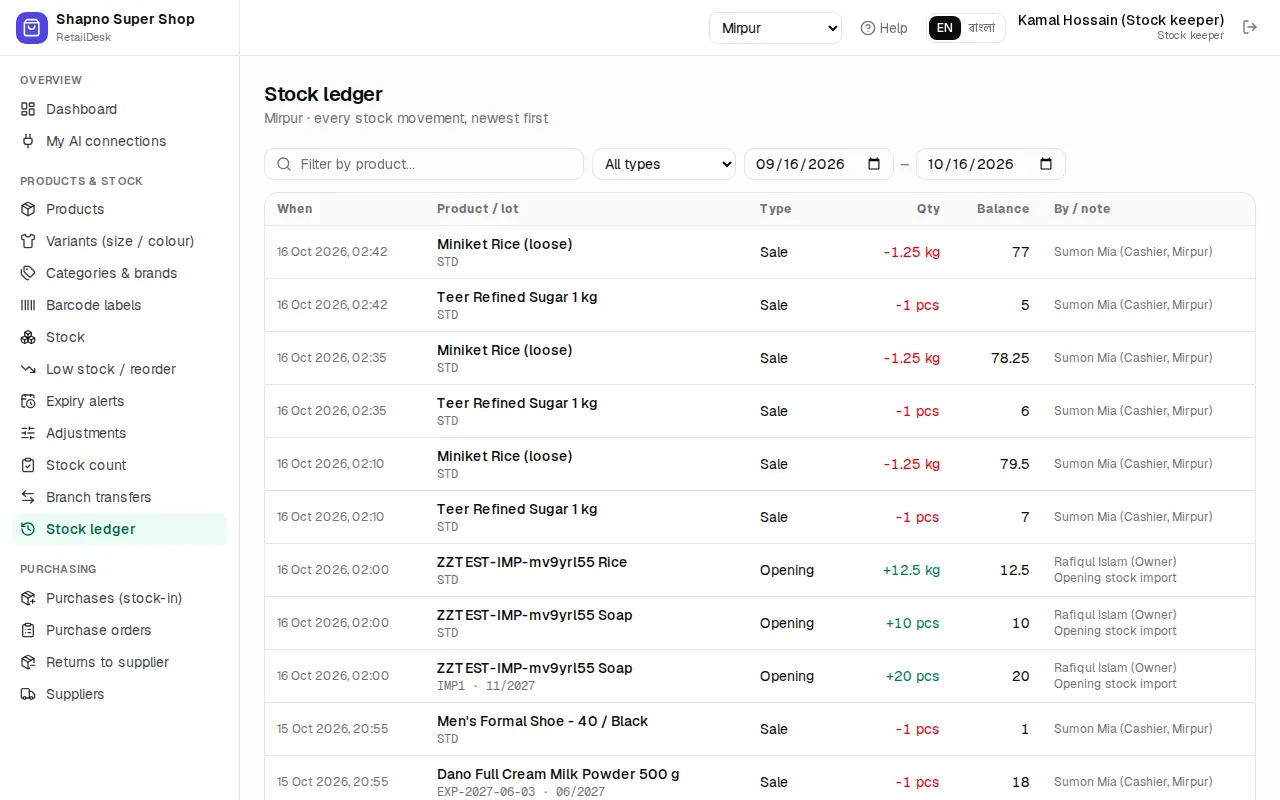Viewport: 1280px width, 800px height.
Task: Click the Categories & brands tag icon
Action: [28, 273]
